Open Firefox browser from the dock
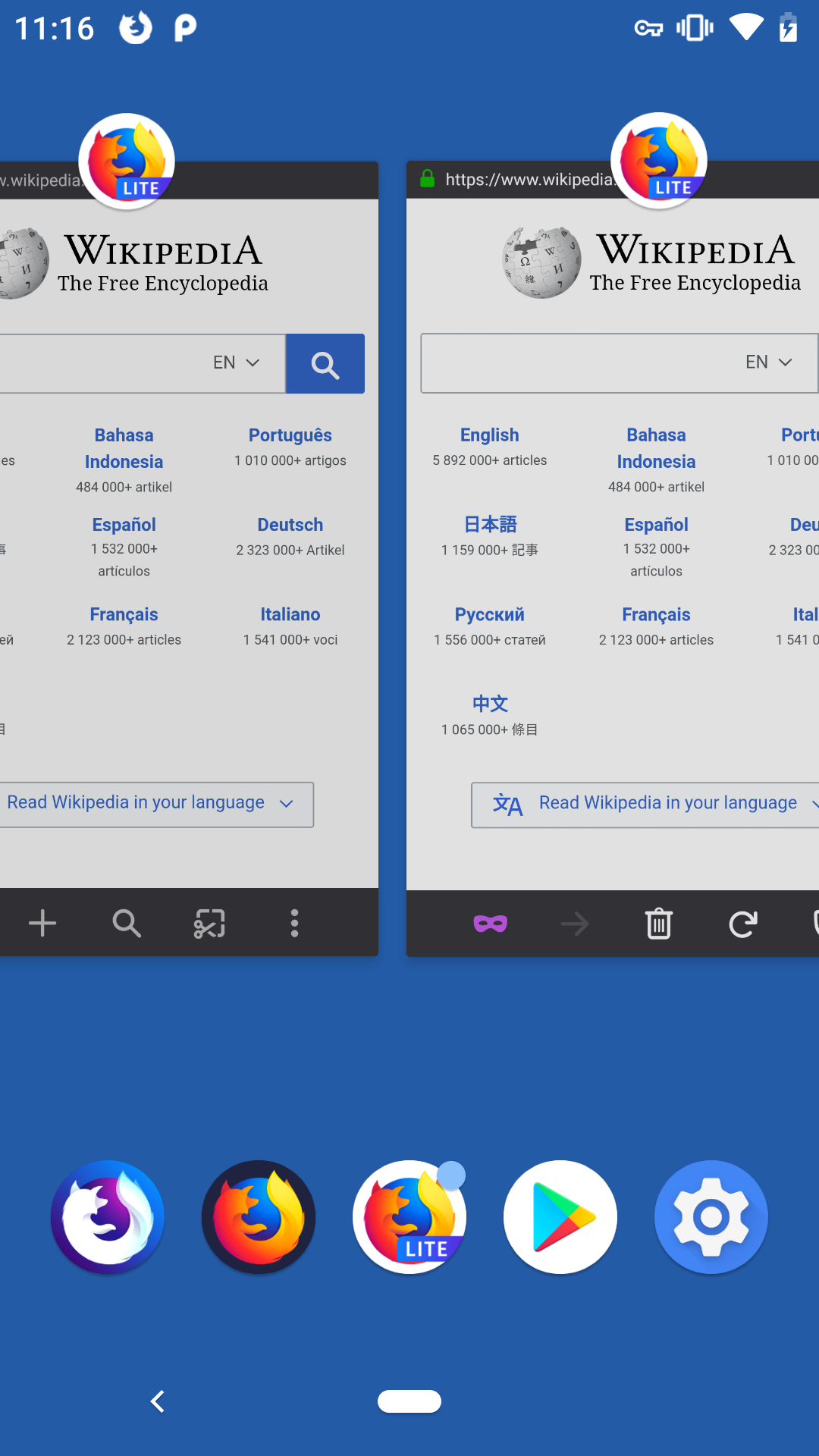Viewport: 819px width, 1456px height. [x=259, y=1217]
